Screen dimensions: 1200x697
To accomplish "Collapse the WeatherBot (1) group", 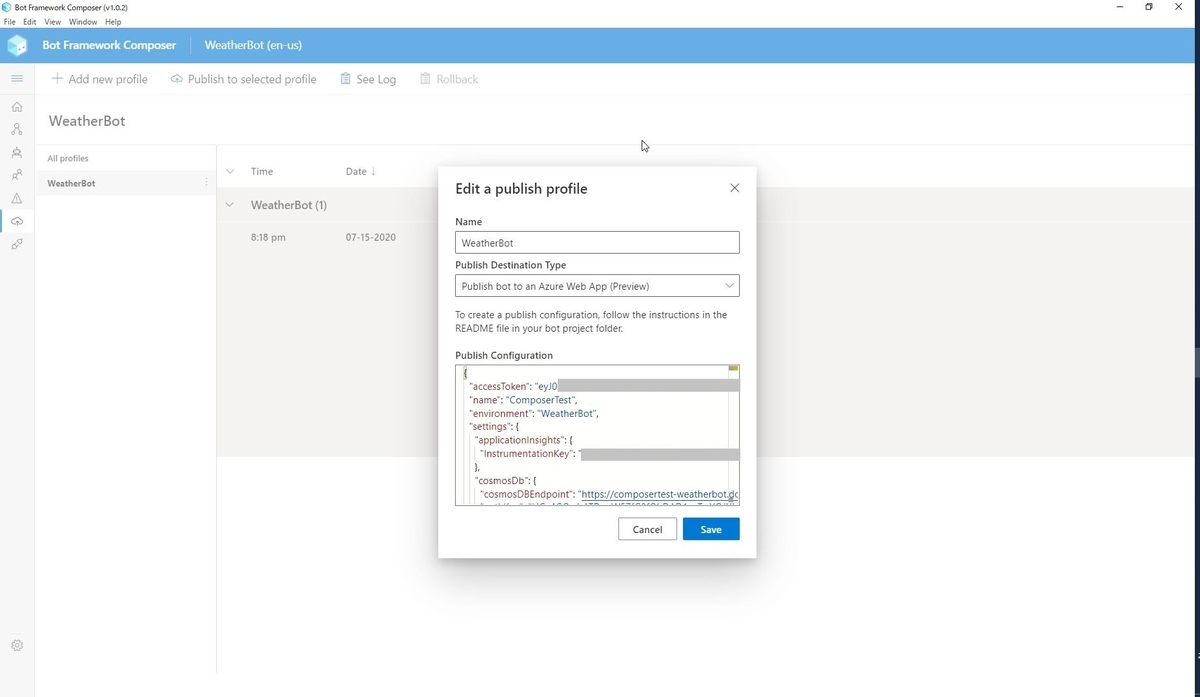I will pos(230,205).
